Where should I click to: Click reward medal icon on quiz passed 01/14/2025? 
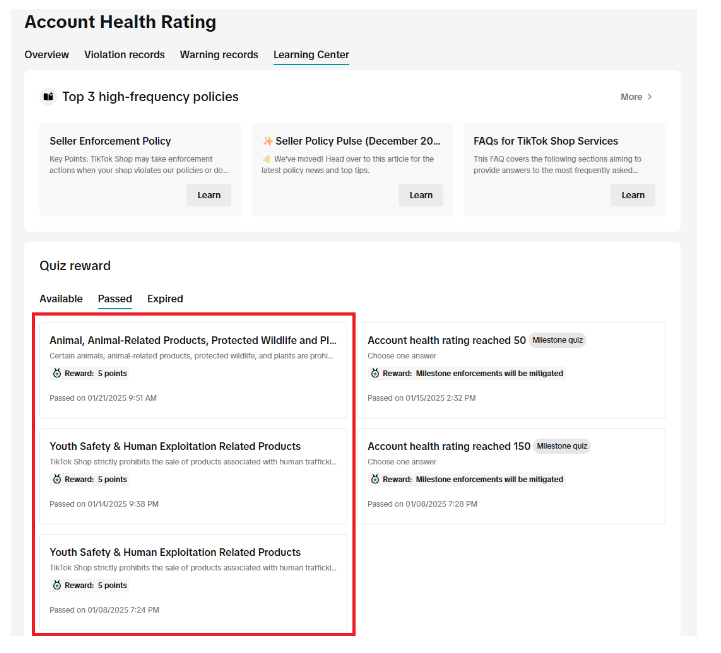point(56,479)
